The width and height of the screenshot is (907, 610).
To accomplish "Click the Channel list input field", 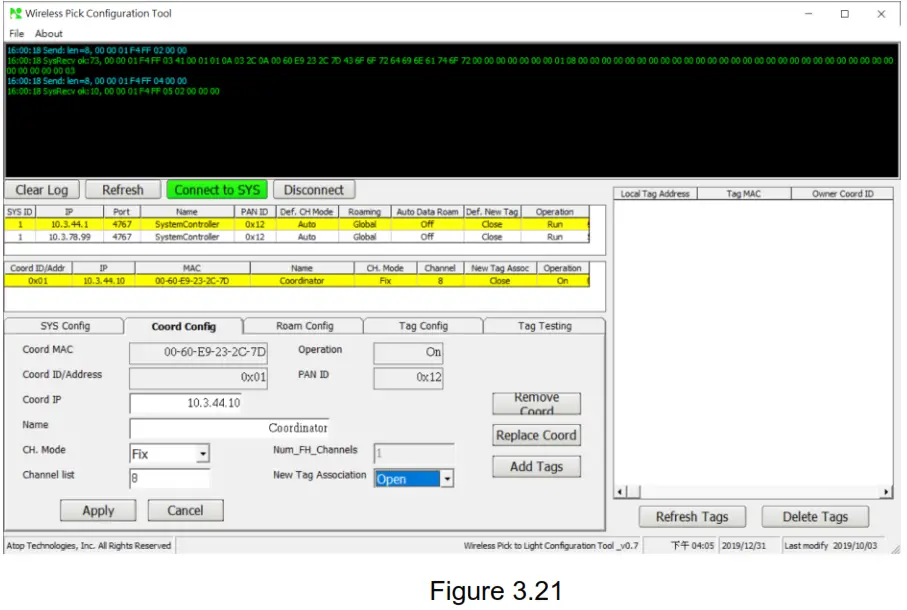I will pos(169,478).
